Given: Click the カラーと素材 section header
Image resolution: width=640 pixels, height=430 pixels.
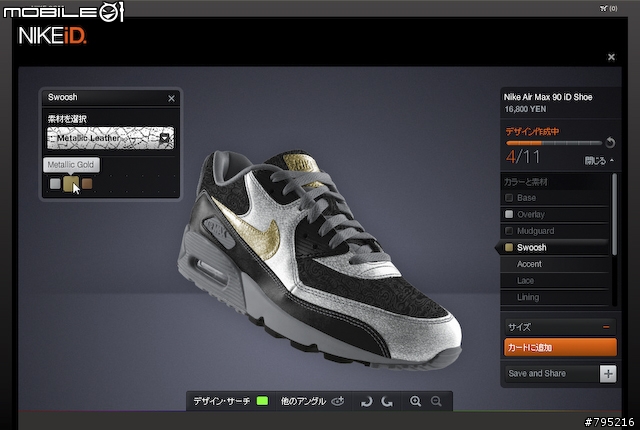Looking at the screenshot, I should [526, 182].
